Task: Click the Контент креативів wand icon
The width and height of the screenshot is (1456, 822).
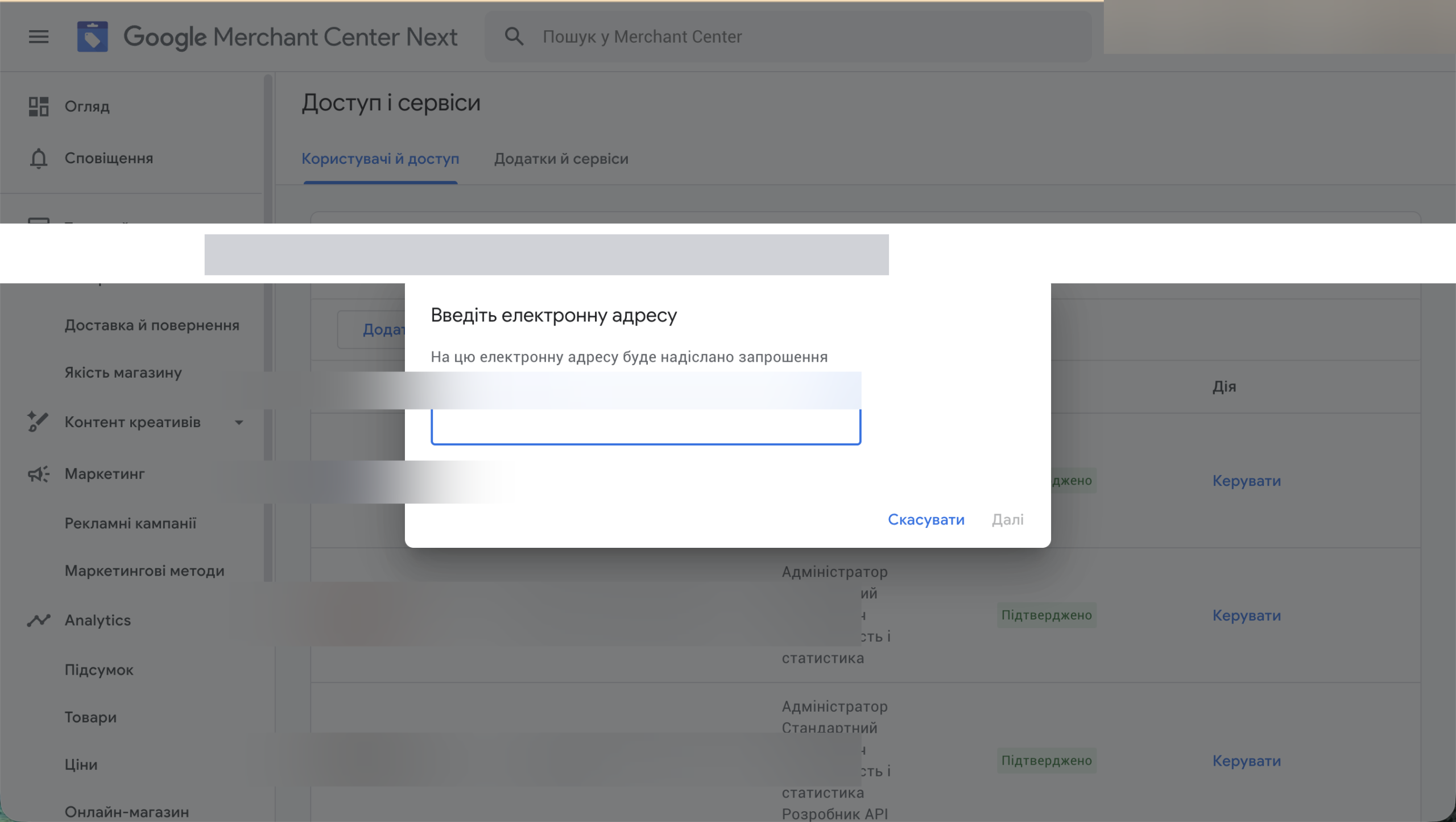Action: click(38, 422)
